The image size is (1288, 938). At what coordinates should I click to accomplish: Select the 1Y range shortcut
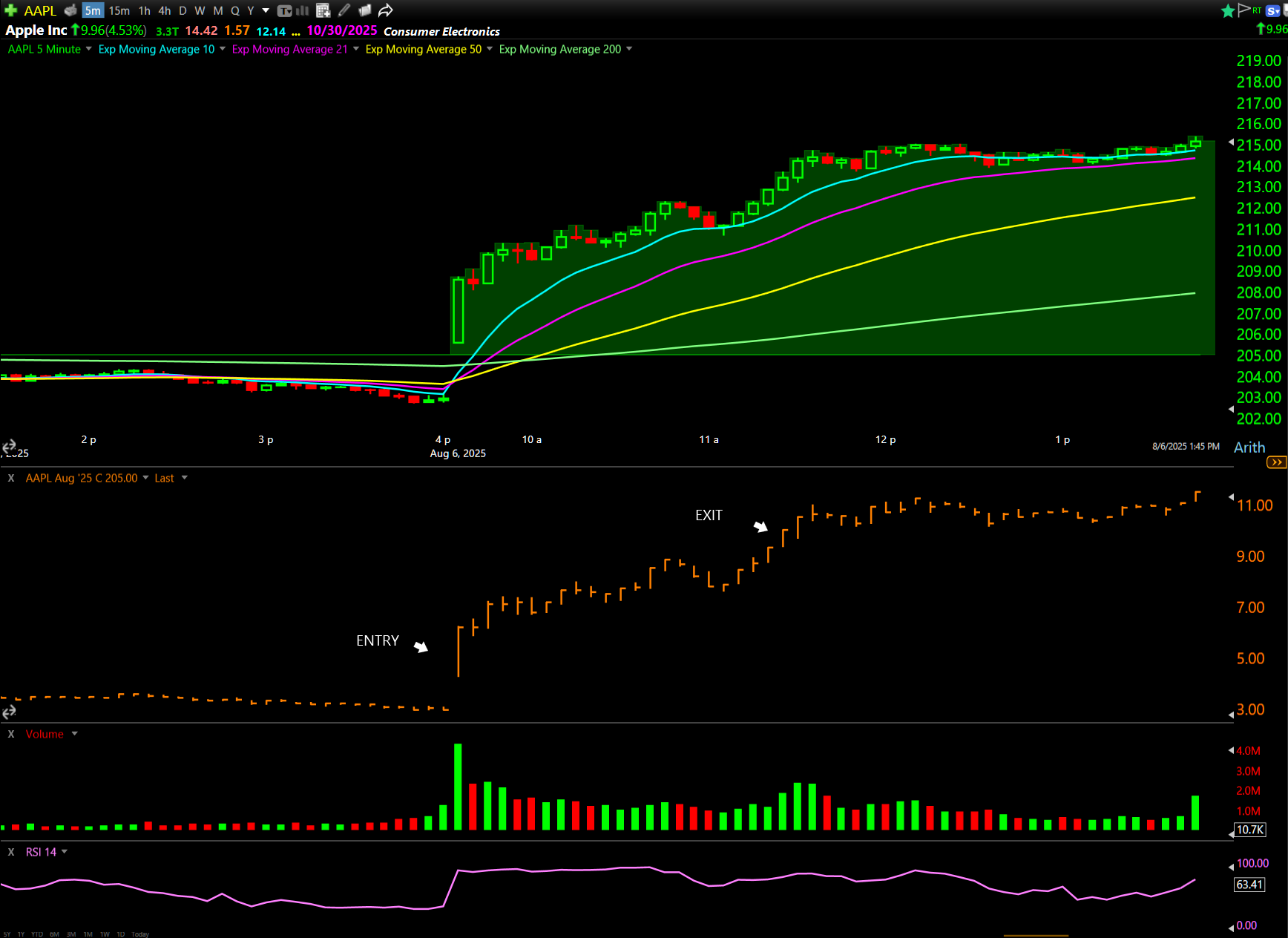click(21, 934)
